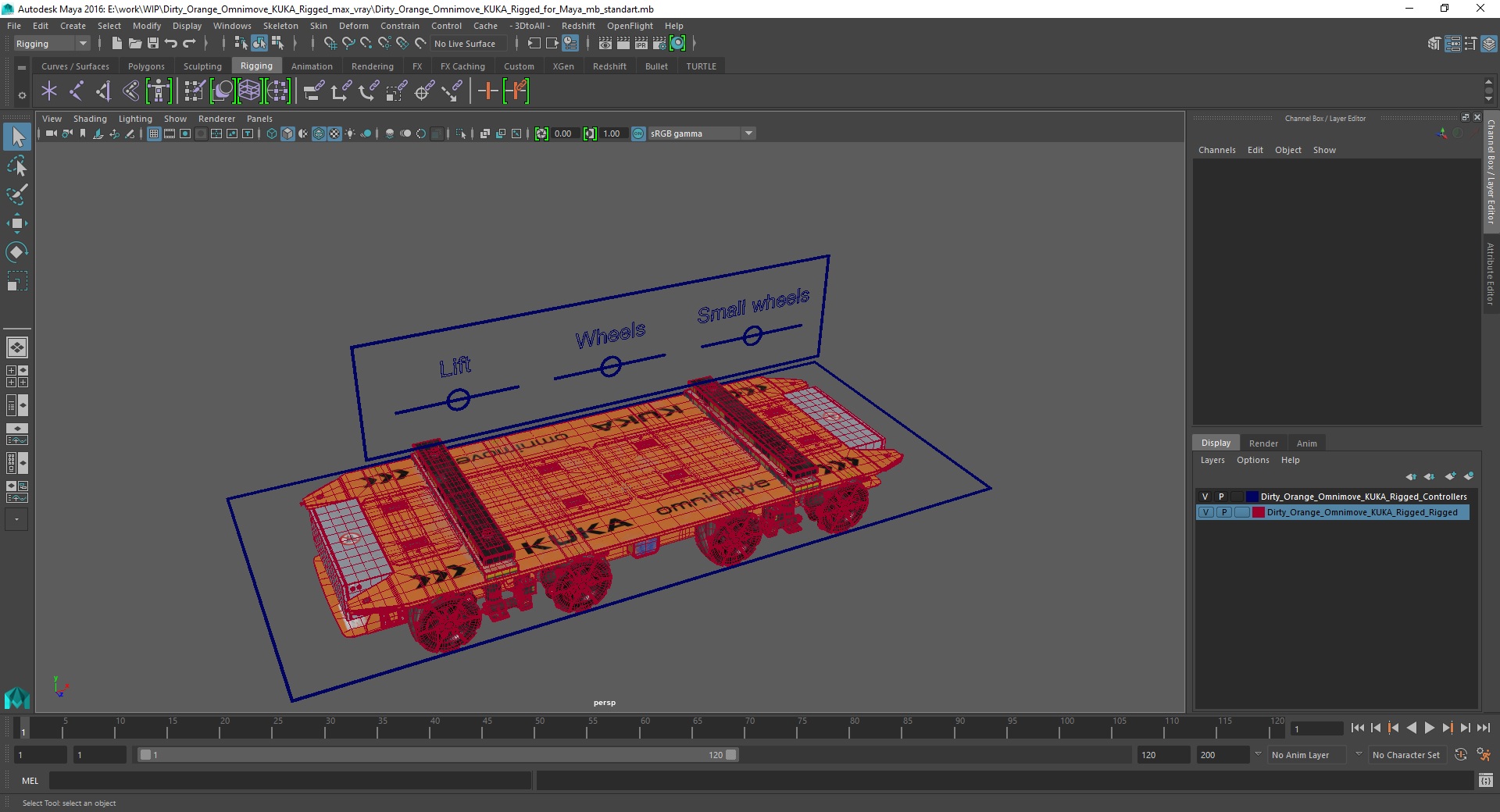This screenshot has width=1500, height=812.
Task: Click the select camera icon in panel toolbar
Action: click(x=52, y=134)
